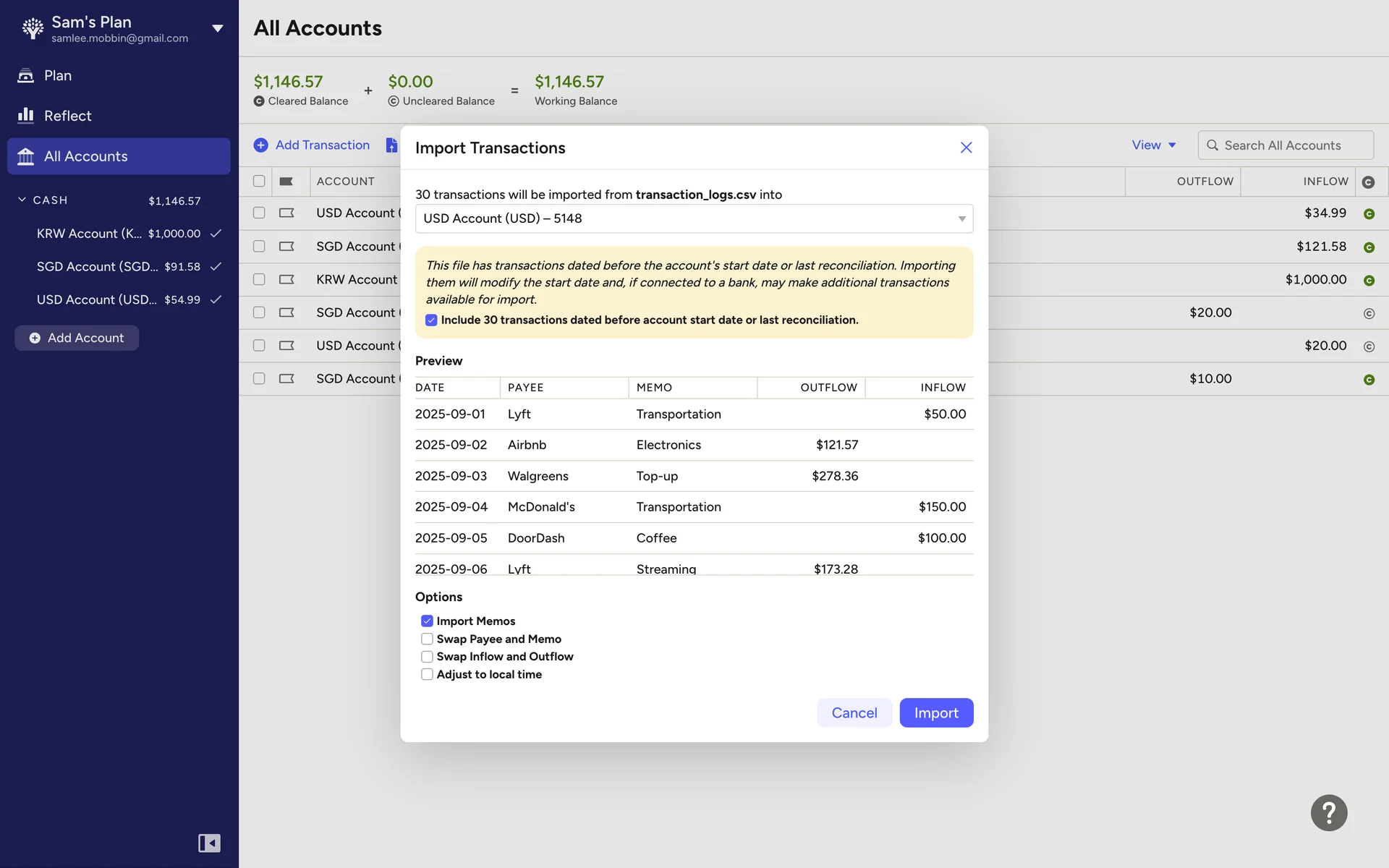
Task: Collapse the sidebar with the panel icon
Action: click(209, 843)
